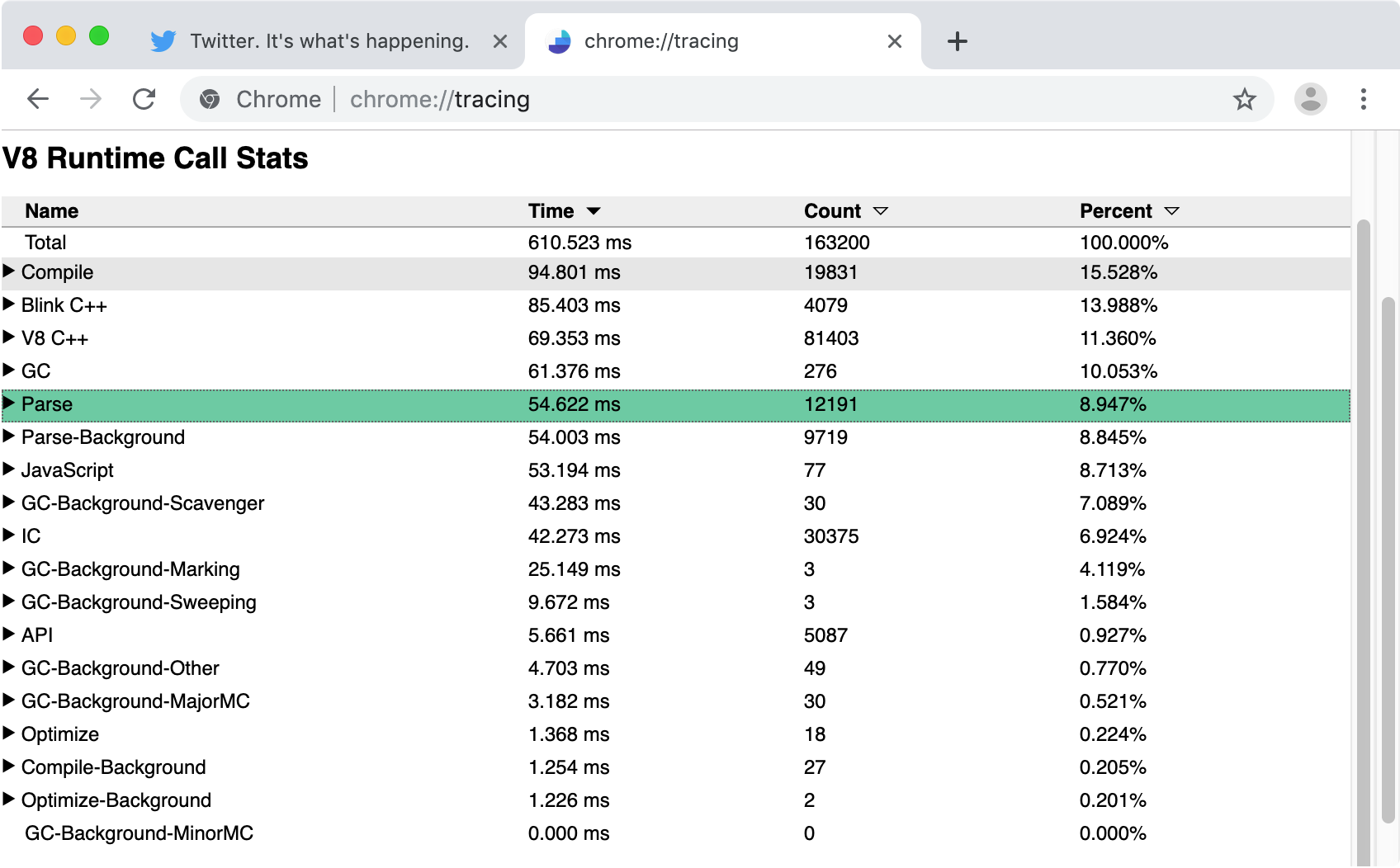Screen dimensions: 1400x868
Task: Open a new tab with plus button
Action: coord(957,41)
